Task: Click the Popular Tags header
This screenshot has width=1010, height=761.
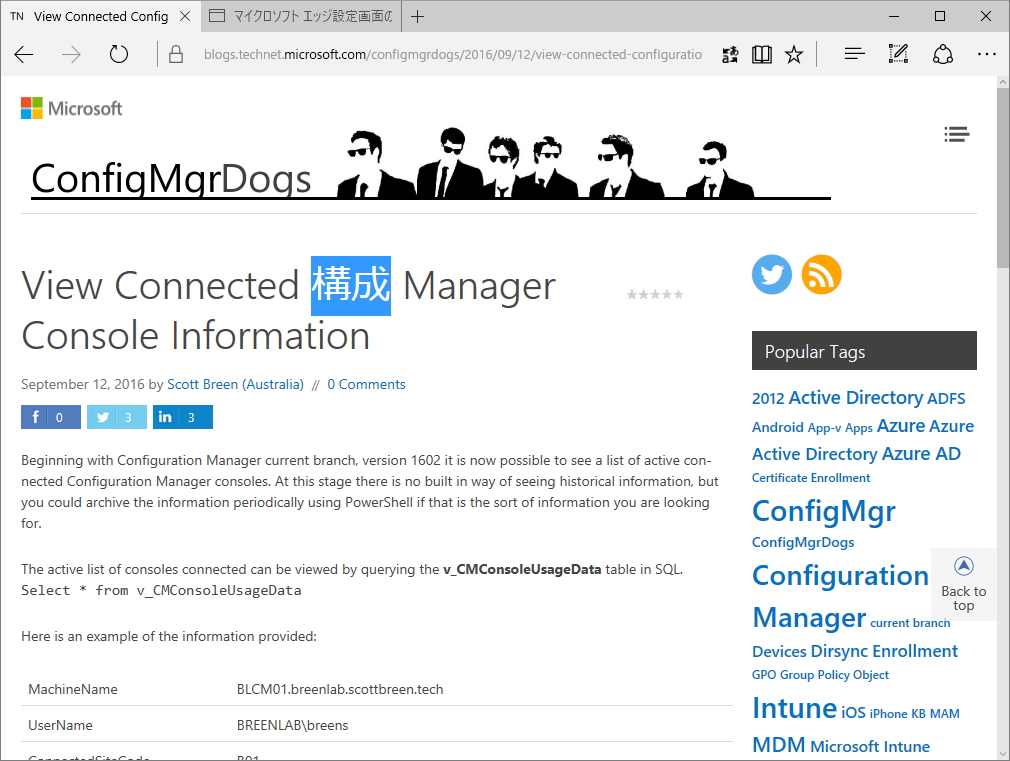Action: pos(864,351)
